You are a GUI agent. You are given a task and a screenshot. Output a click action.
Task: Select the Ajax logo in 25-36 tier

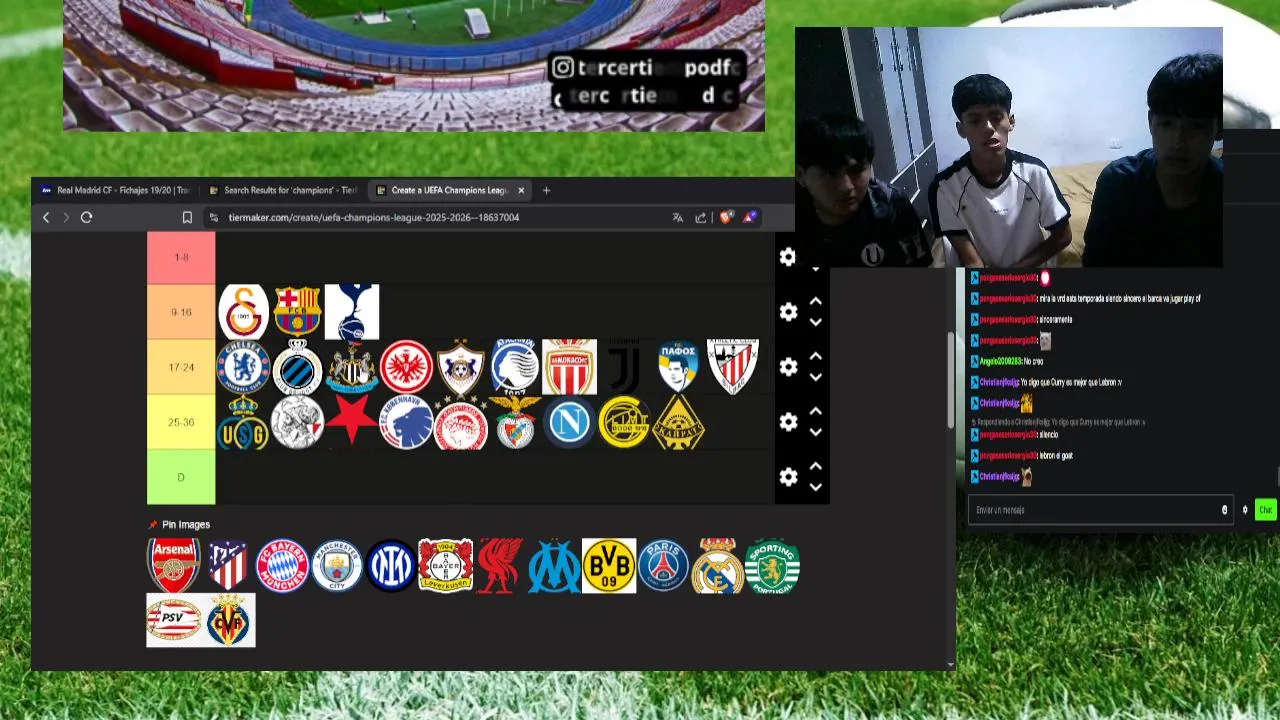coord(298,422)
